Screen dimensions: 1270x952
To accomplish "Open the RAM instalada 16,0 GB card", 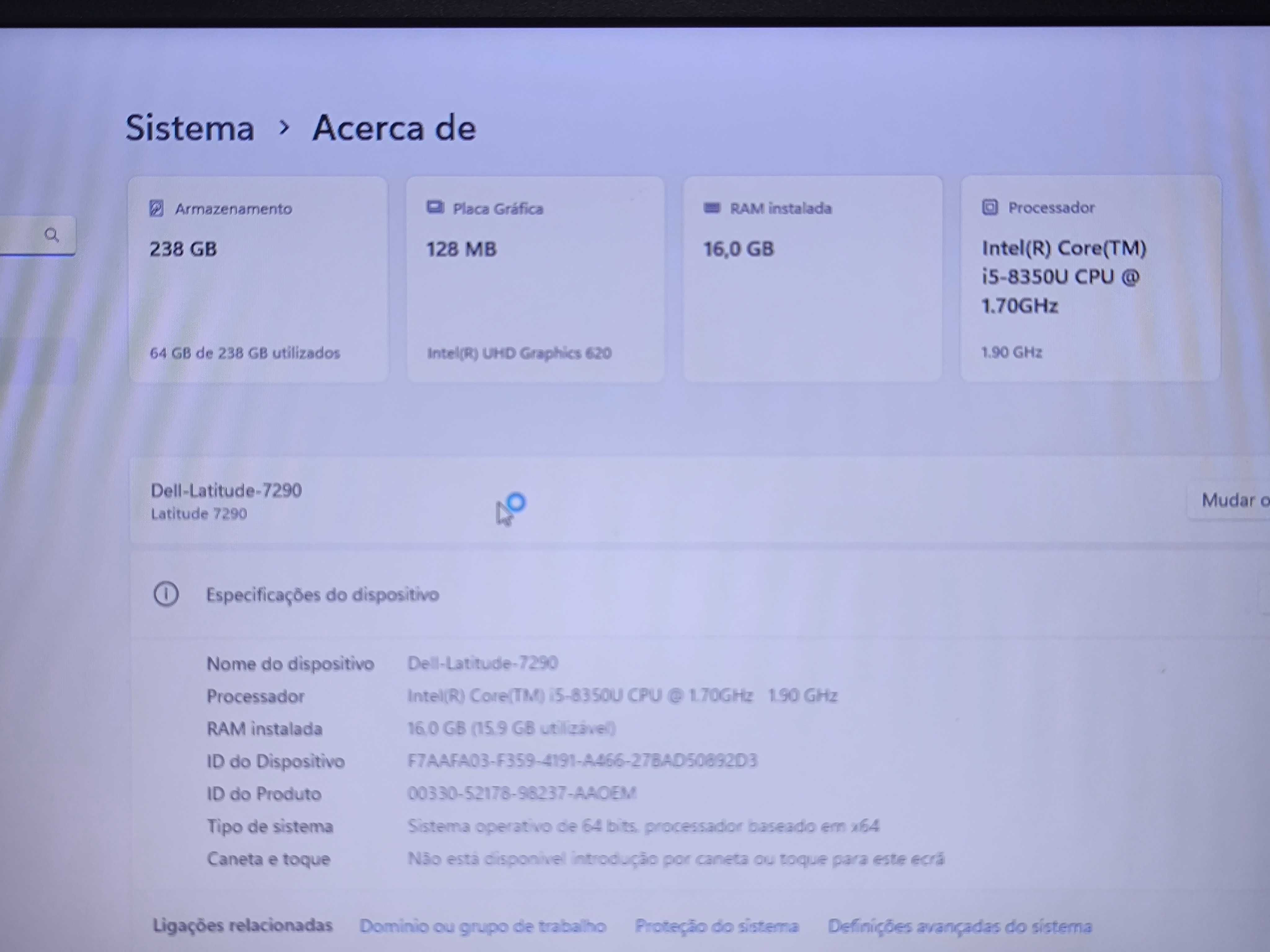I will [x=813, y=279].
